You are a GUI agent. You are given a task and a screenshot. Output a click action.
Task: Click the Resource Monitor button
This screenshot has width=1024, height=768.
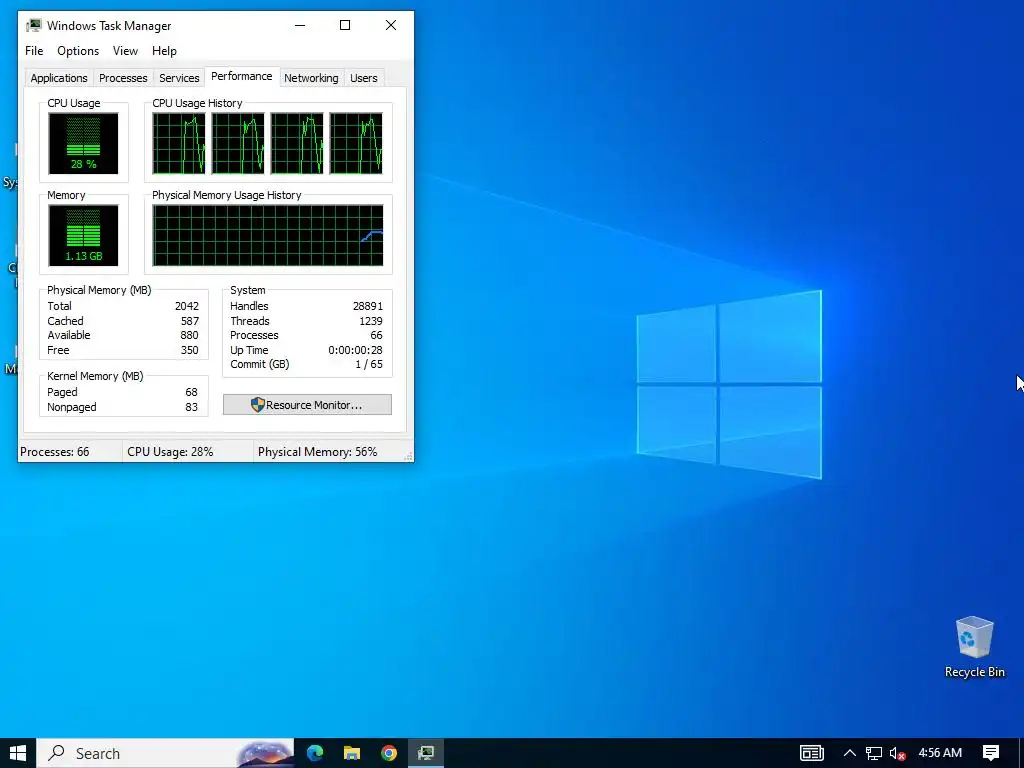pyautogui.click(x=308, y=405)
